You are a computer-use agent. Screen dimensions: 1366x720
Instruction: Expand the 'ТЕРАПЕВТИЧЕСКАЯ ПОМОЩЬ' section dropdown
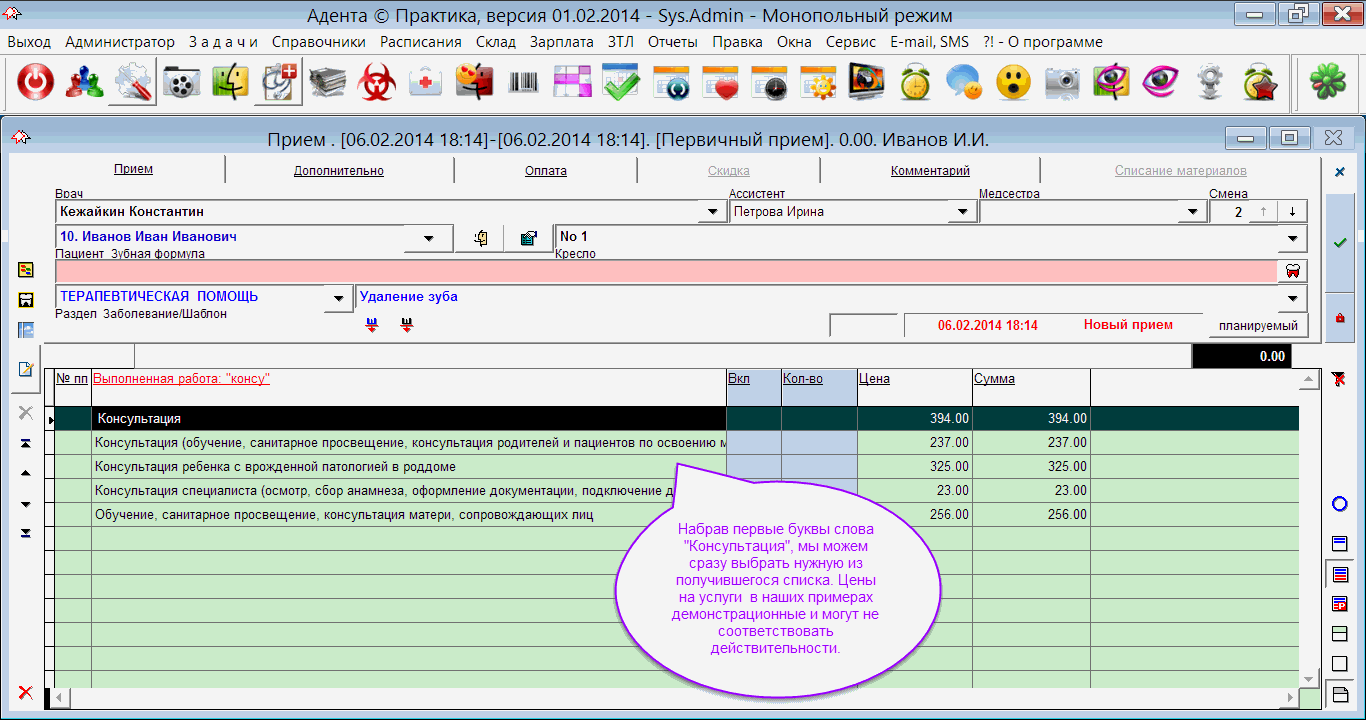tap(340, 298)
